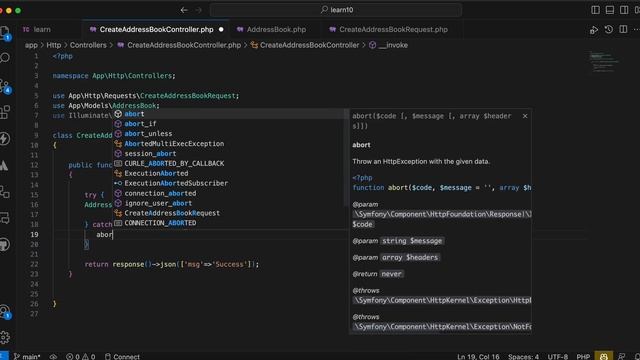Click the CreateAddressBookRequest import on line 5
Screen dimensions: 640x360
(x=189, y=96)
